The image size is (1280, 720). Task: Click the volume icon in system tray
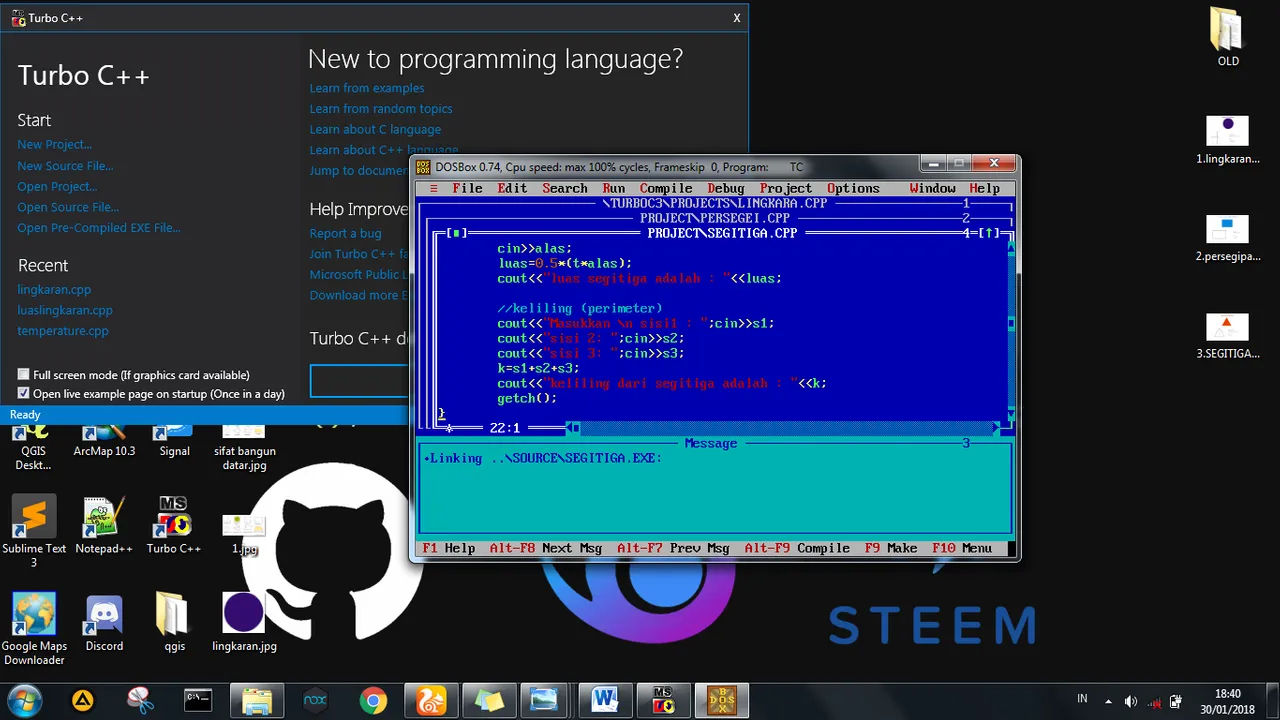coord(1130,701)
